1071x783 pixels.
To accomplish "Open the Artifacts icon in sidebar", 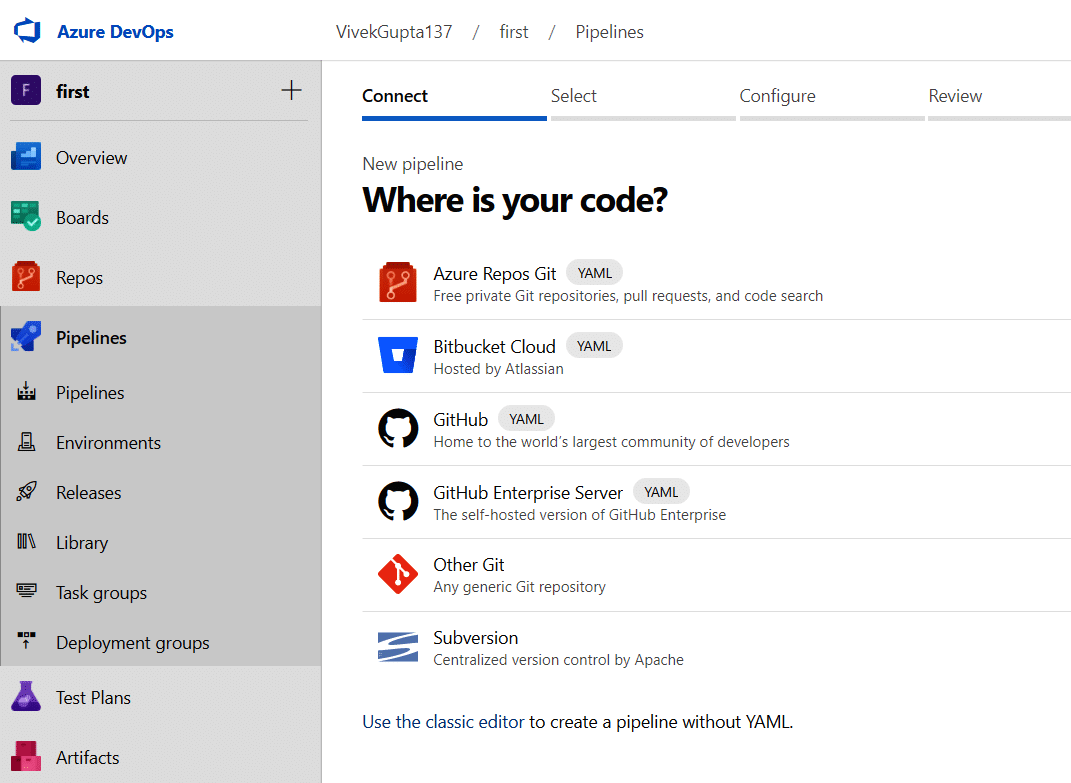I will tap(26, 757).
